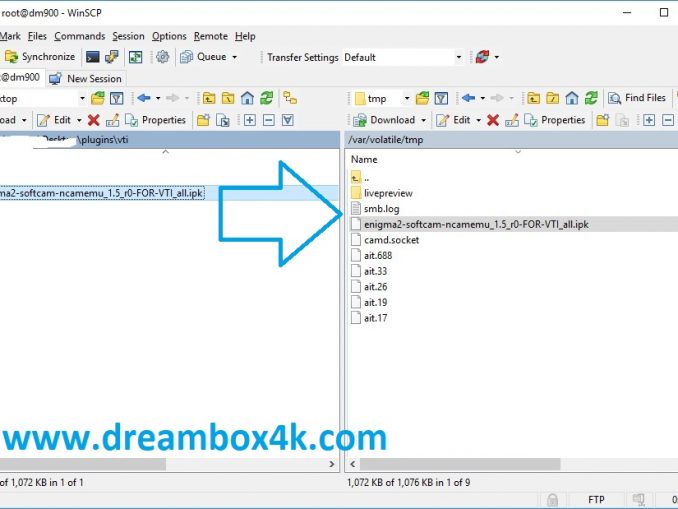Click the remote panel Edit button
This screenshot has width=678, height=509.
click(454, 120)
